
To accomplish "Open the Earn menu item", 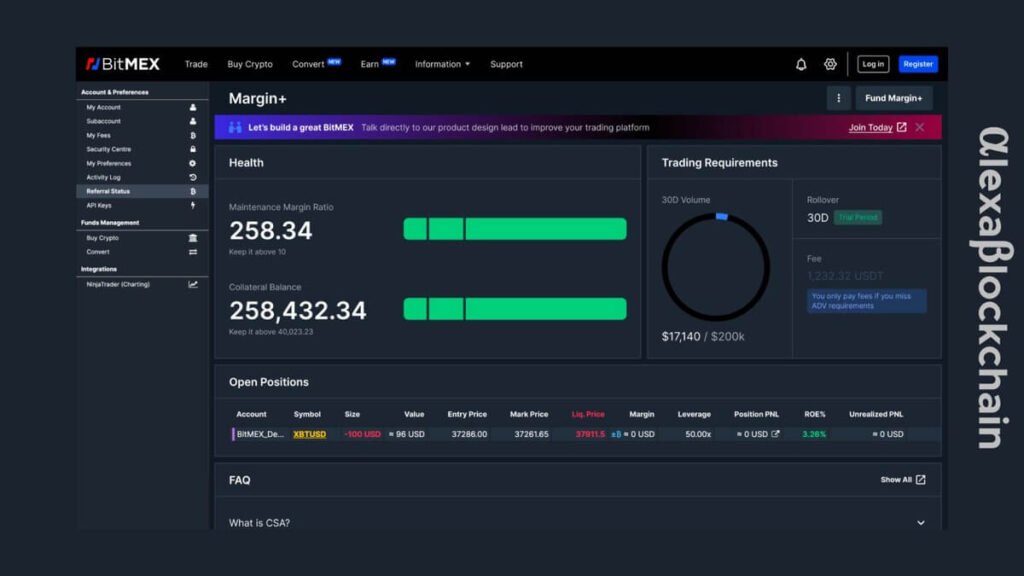I will [x=370, y=64].
